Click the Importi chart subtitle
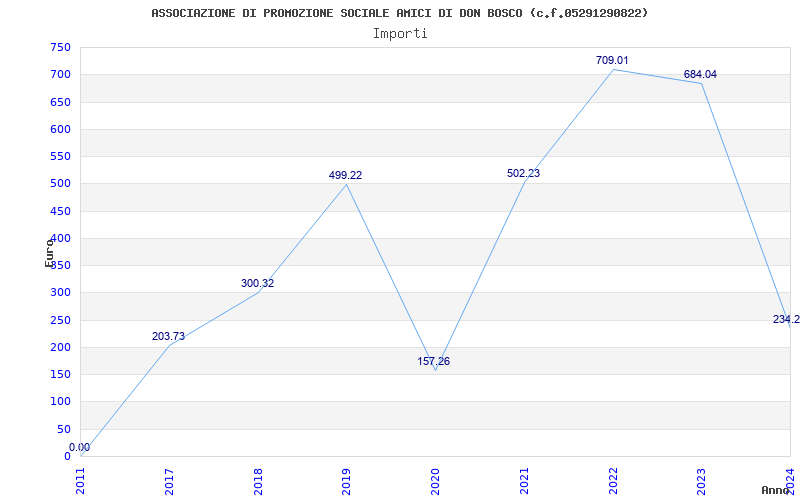 tap(400, 34)
